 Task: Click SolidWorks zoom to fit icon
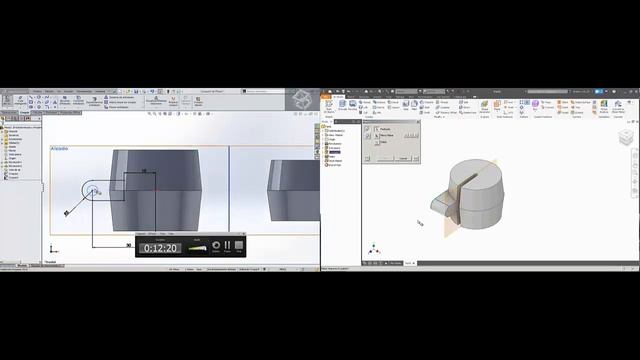click(150, 114)
